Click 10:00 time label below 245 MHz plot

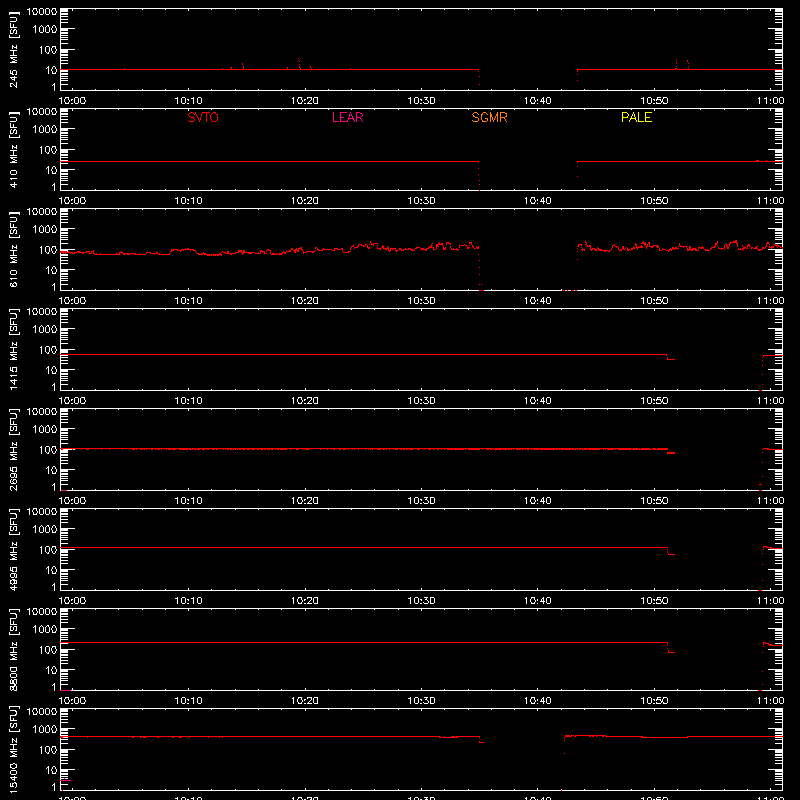[x=72, y=101]
